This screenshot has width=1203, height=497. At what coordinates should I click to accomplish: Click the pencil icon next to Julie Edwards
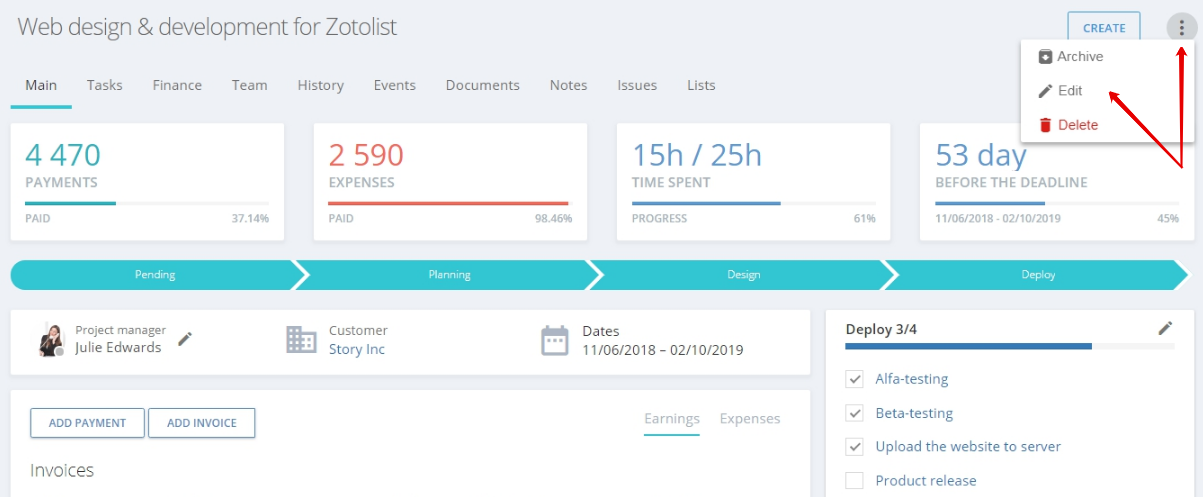(184, 339)
